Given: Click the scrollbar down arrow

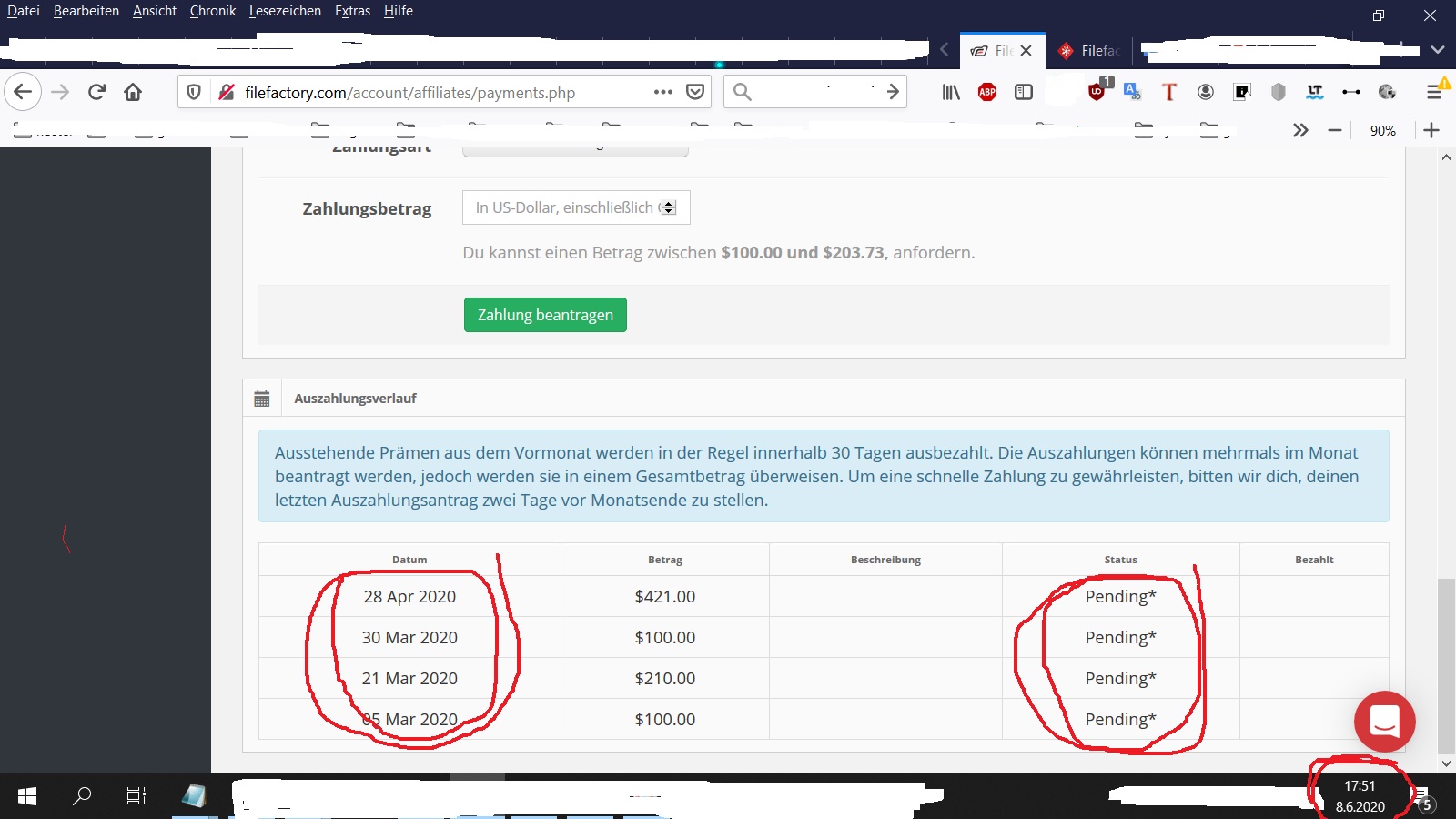Looking at the screenshot, I should 1446,764.
